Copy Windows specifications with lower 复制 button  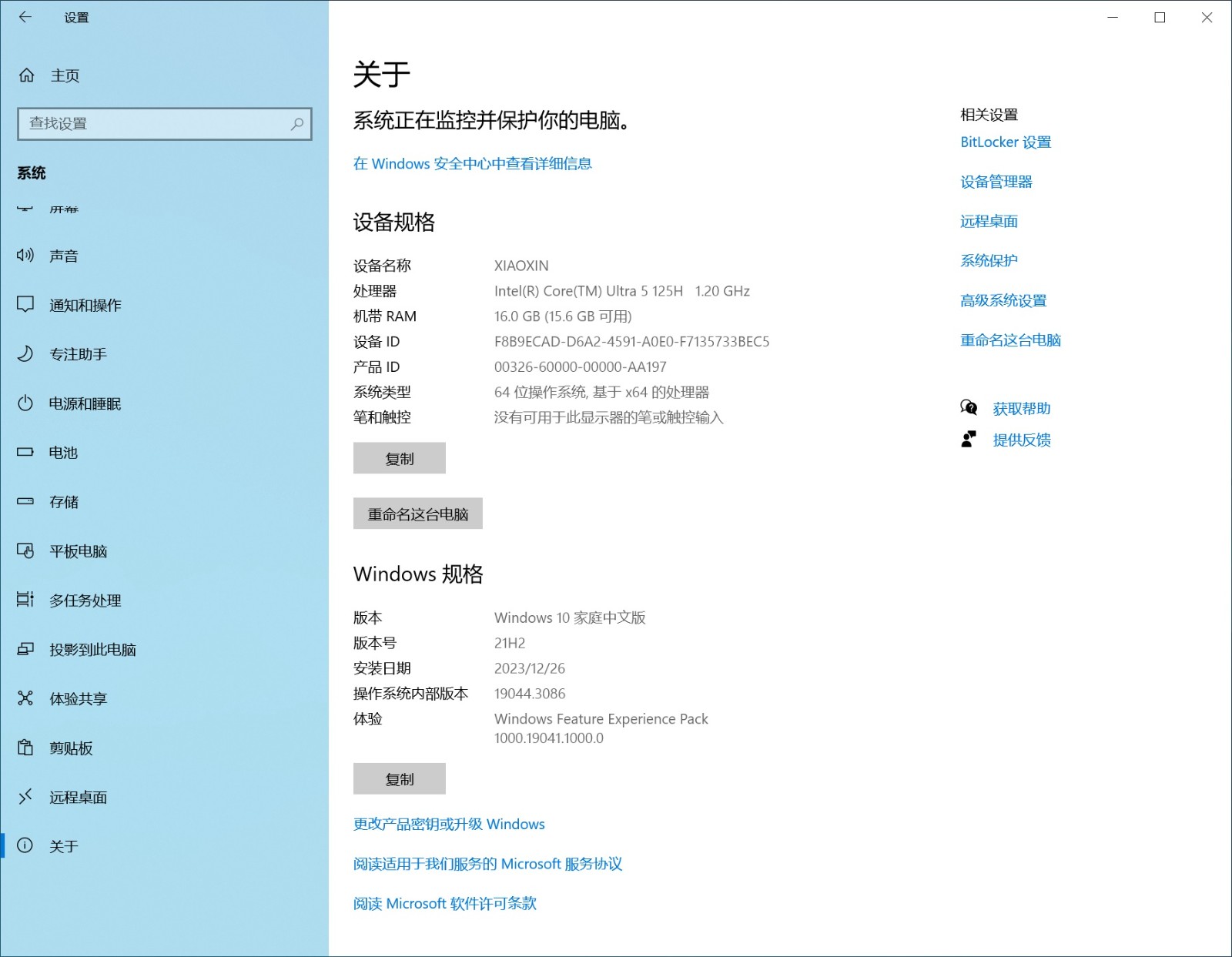399,778
